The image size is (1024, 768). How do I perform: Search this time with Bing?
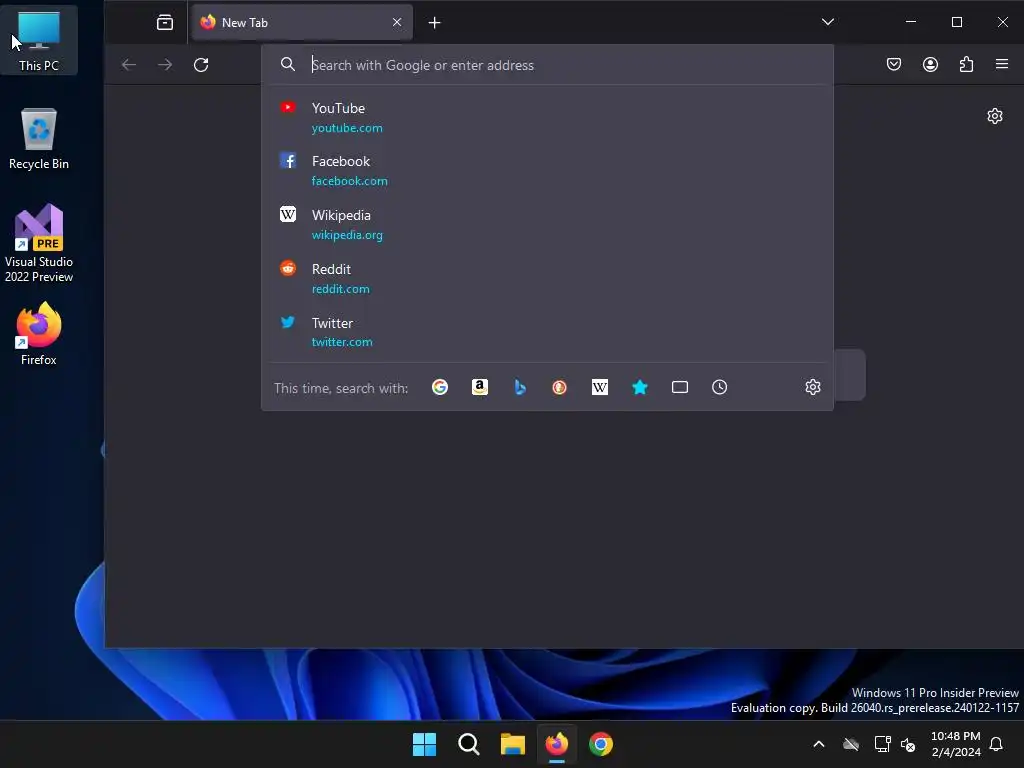pyautogui.click(x=520, y=387)
